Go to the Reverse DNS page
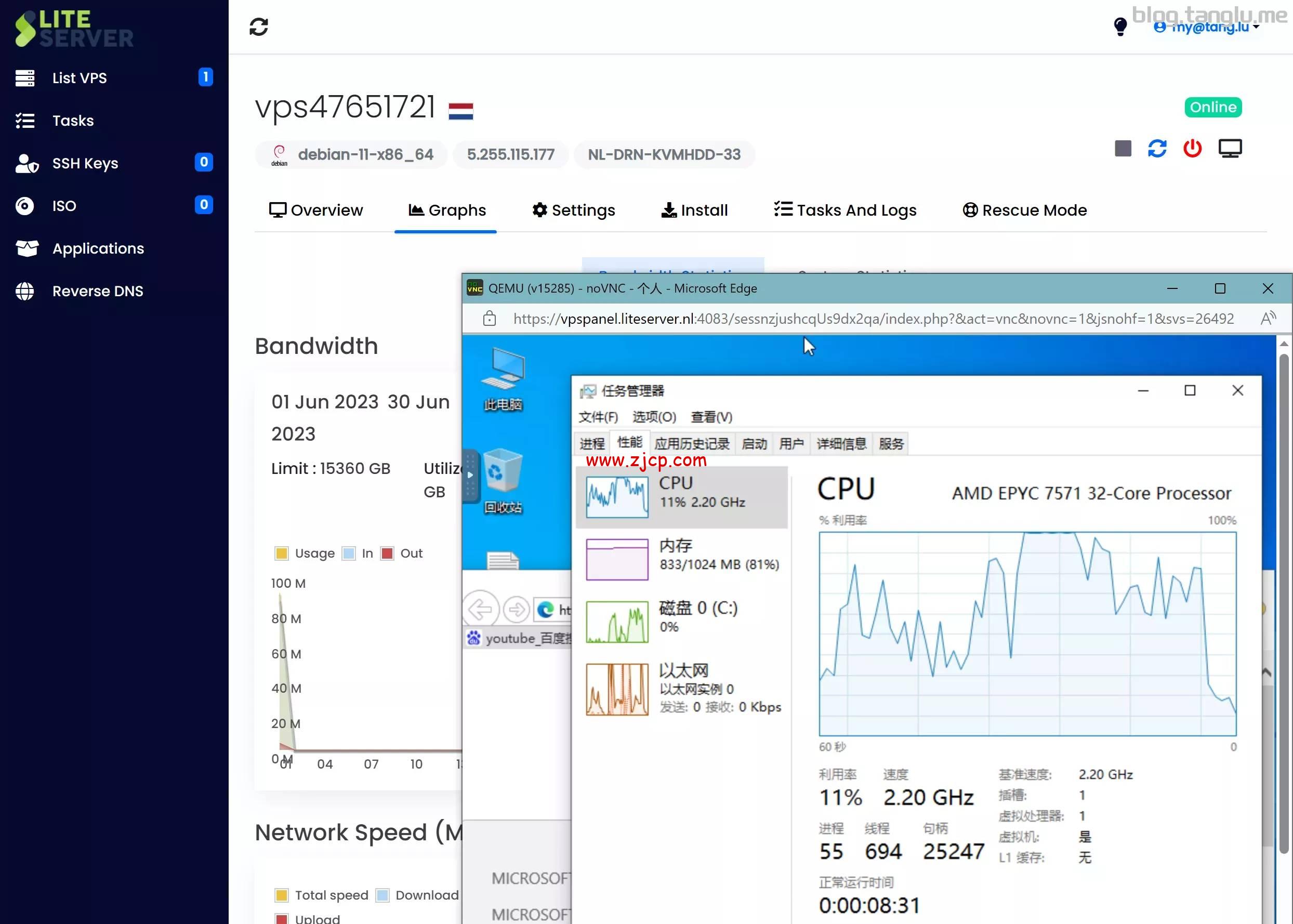Screen dimensions: 1293x924 click(97, 292)
